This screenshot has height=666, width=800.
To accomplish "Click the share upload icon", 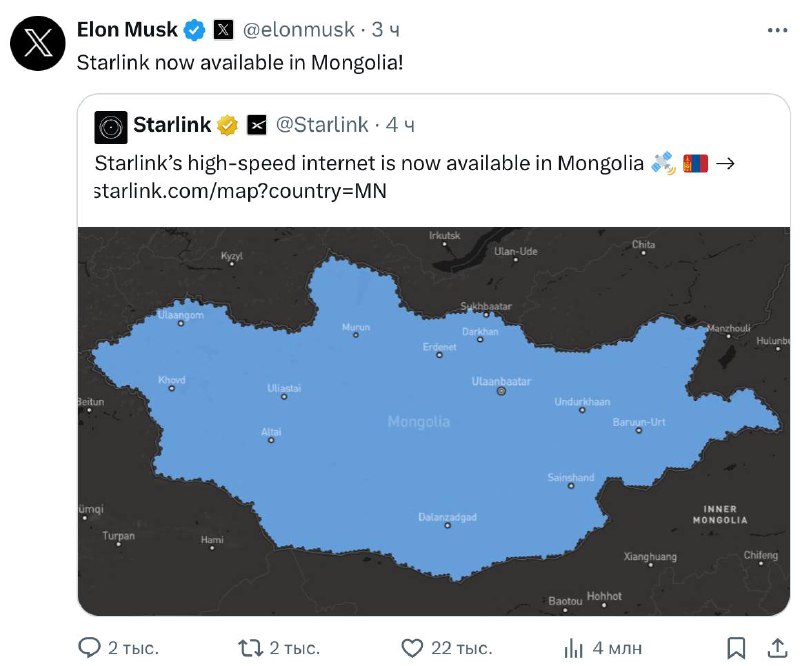I will tap(776, 647).
